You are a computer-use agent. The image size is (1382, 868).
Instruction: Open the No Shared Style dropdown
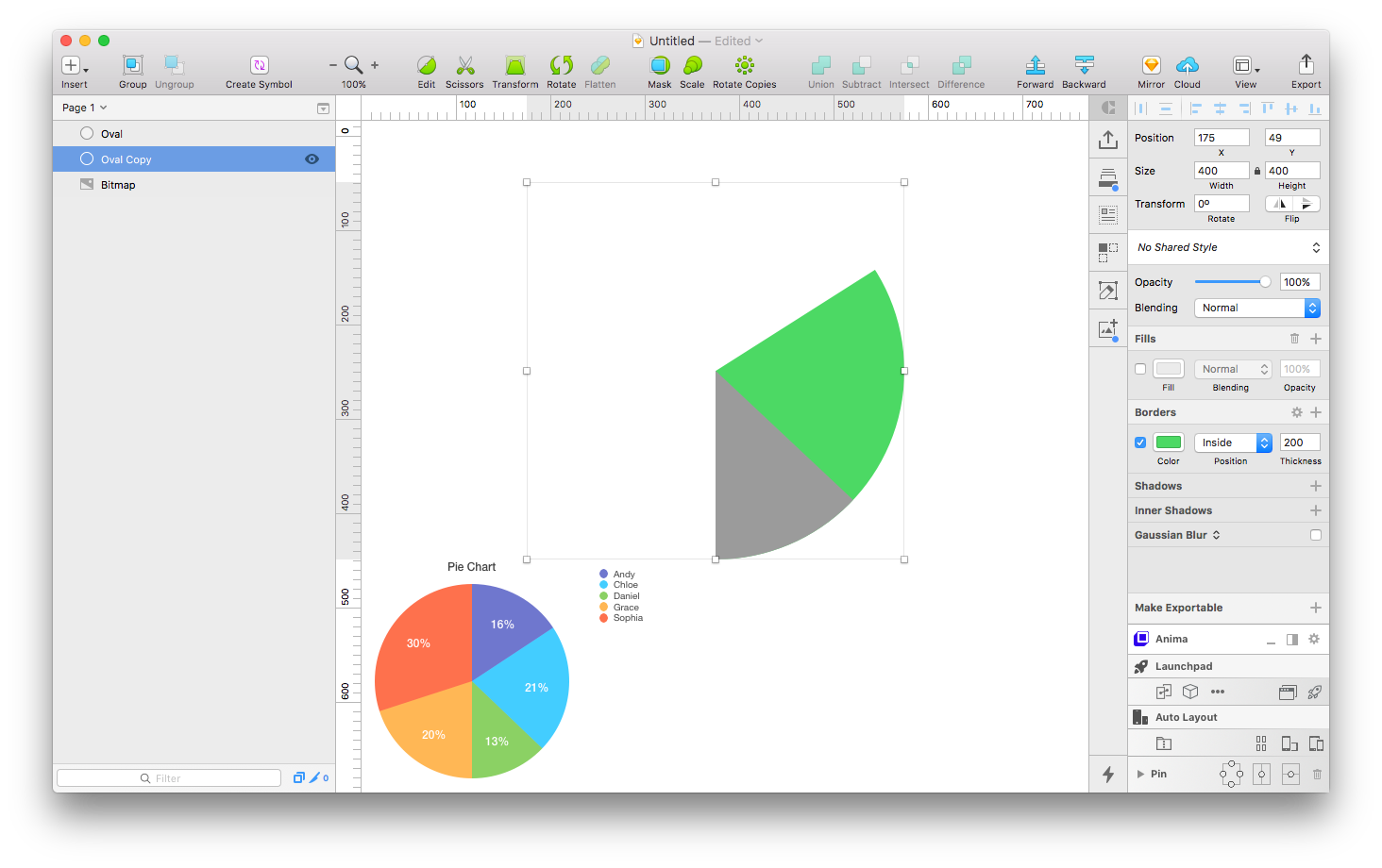[1228, 247]
